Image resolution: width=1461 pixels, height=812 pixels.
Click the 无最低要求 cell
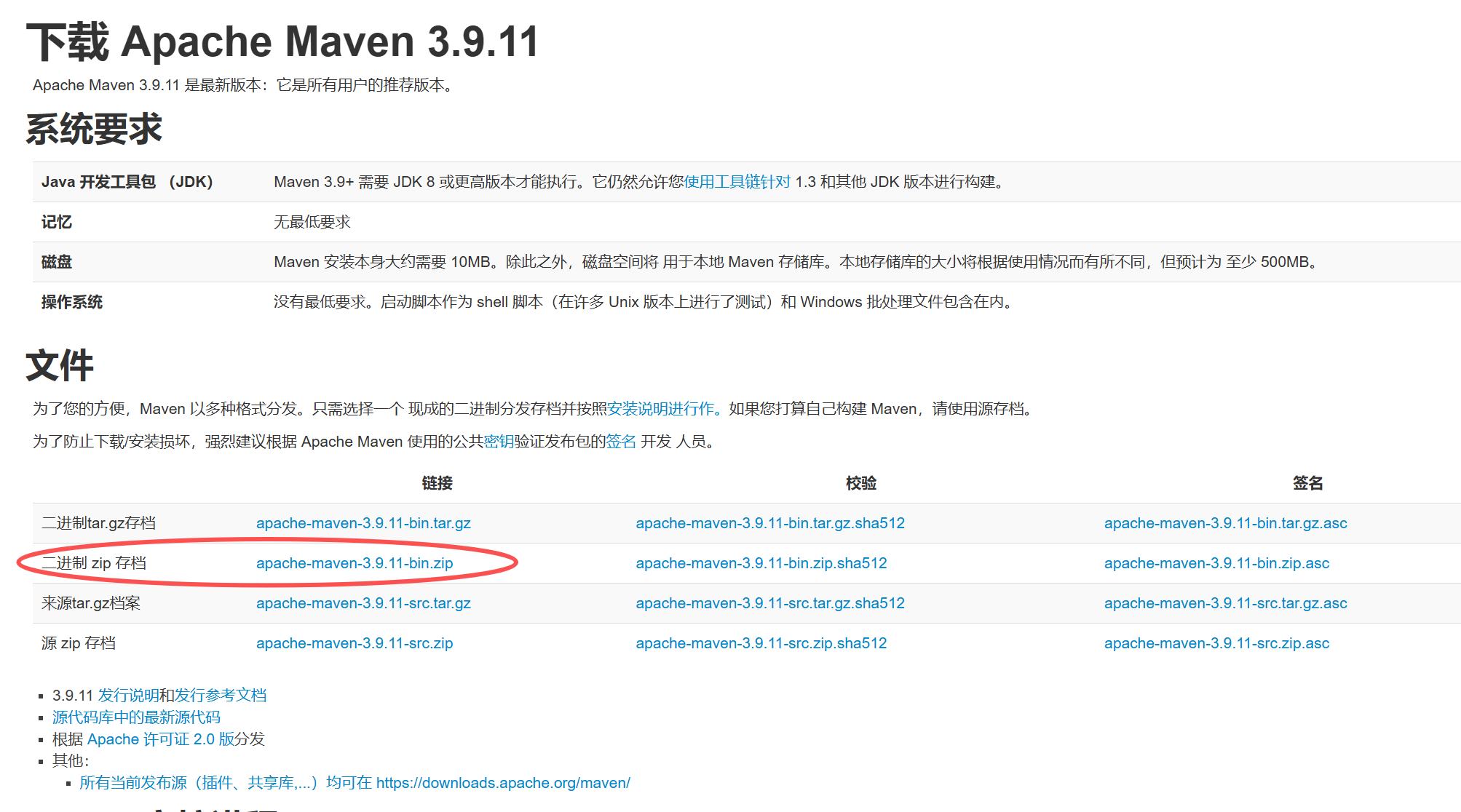coord(312,222)
